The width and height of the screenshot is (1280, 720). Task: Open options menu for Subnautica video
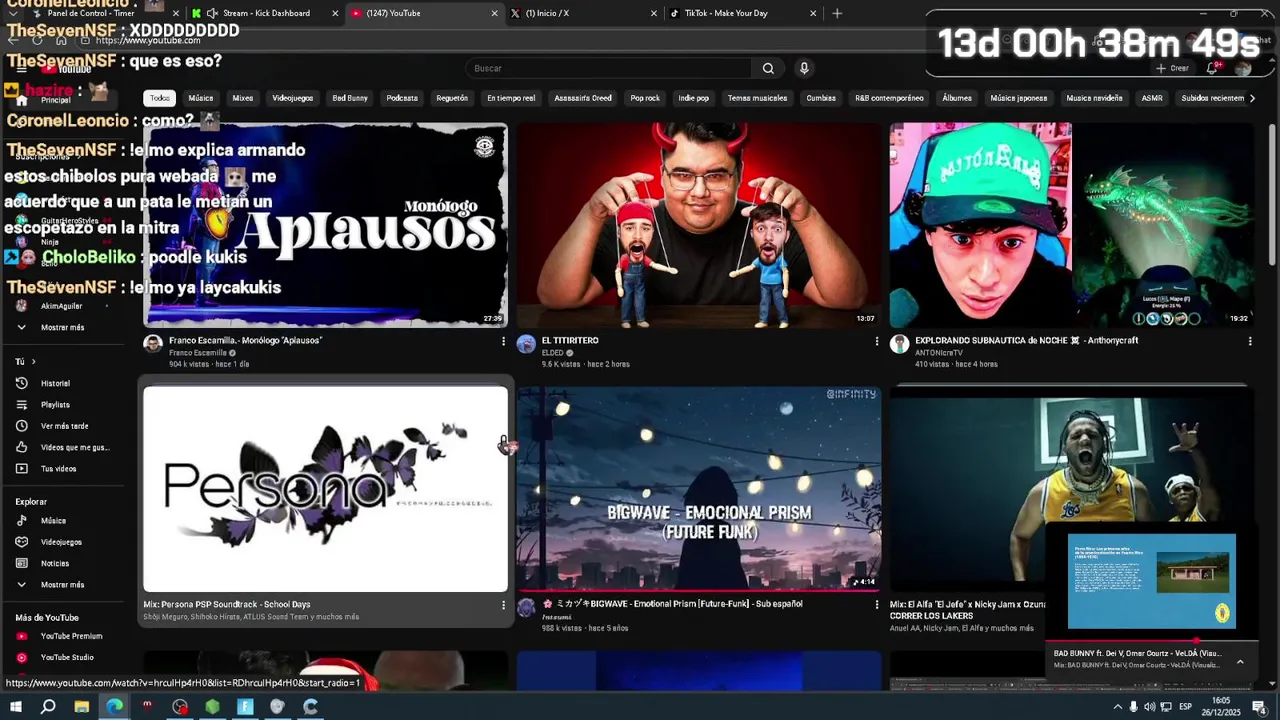coord(1250,341)
